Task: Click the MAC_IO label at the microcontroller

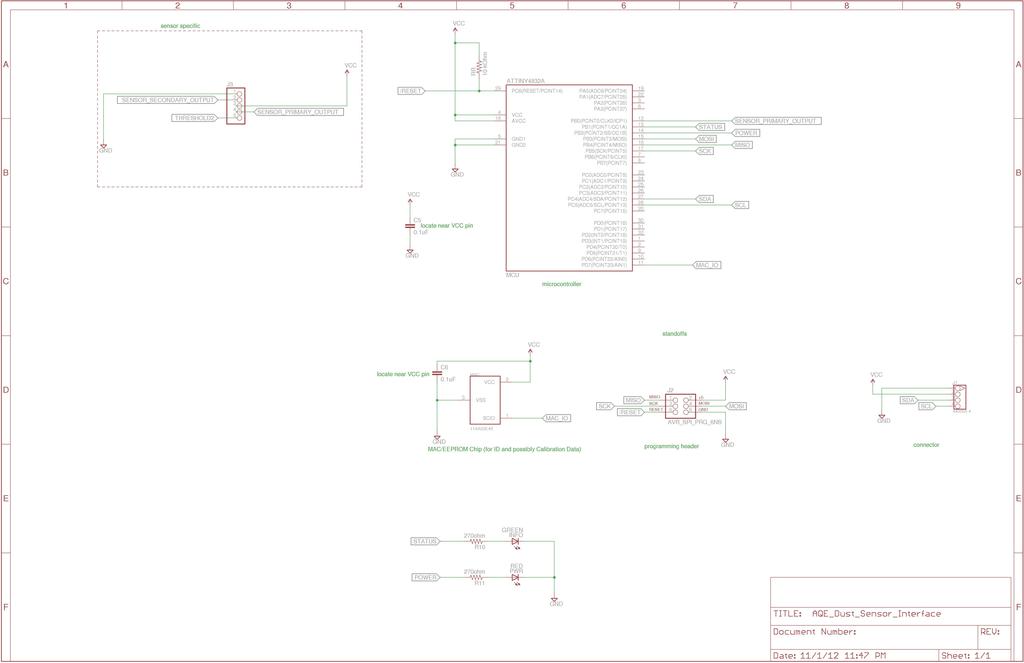Action: [x=707, y=265]
